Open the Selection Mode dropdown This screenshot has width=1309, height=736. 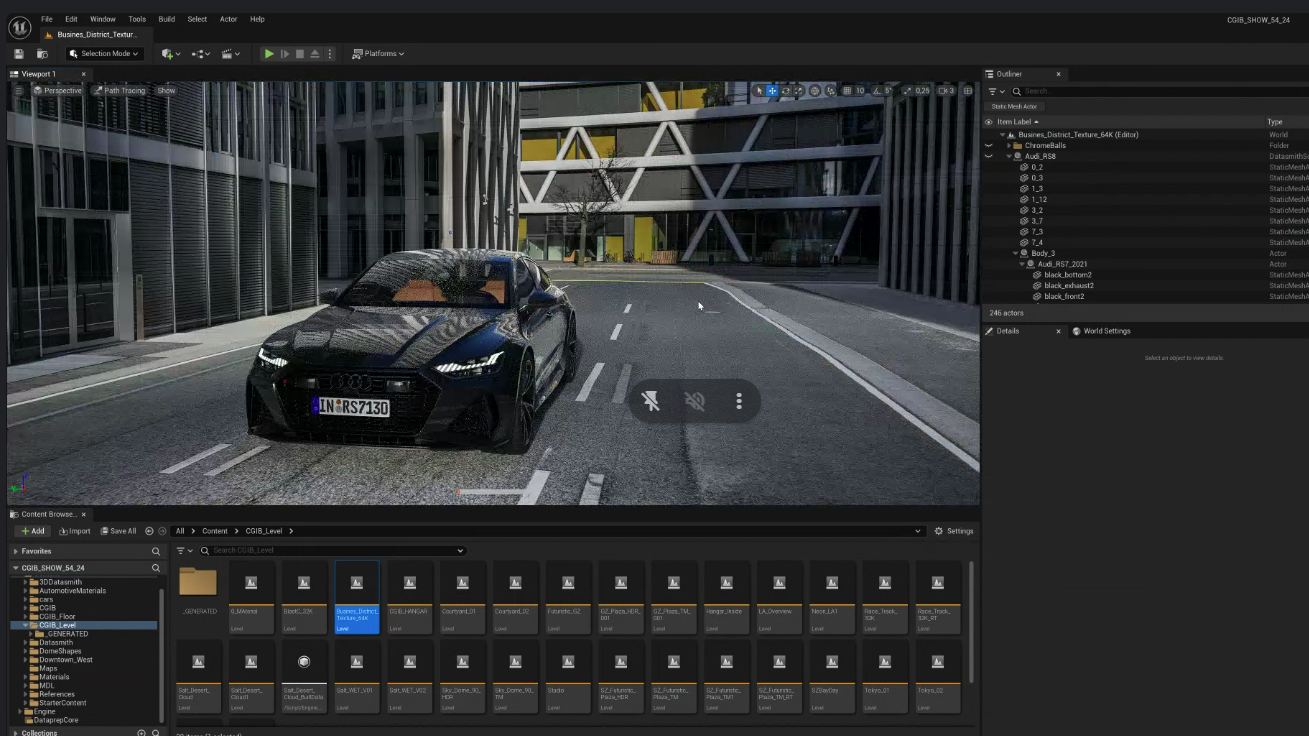pyautogui.click(x=104, y=54)
